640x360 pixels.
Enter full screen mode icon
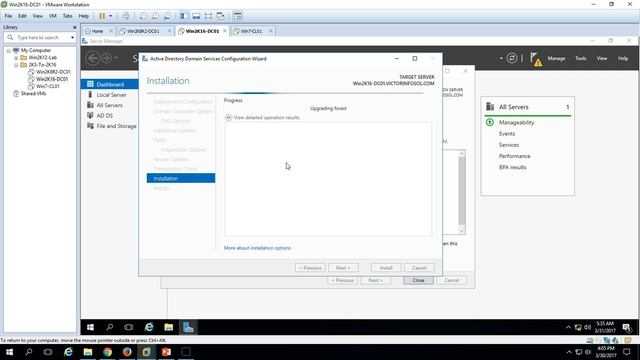pos(208,16)
